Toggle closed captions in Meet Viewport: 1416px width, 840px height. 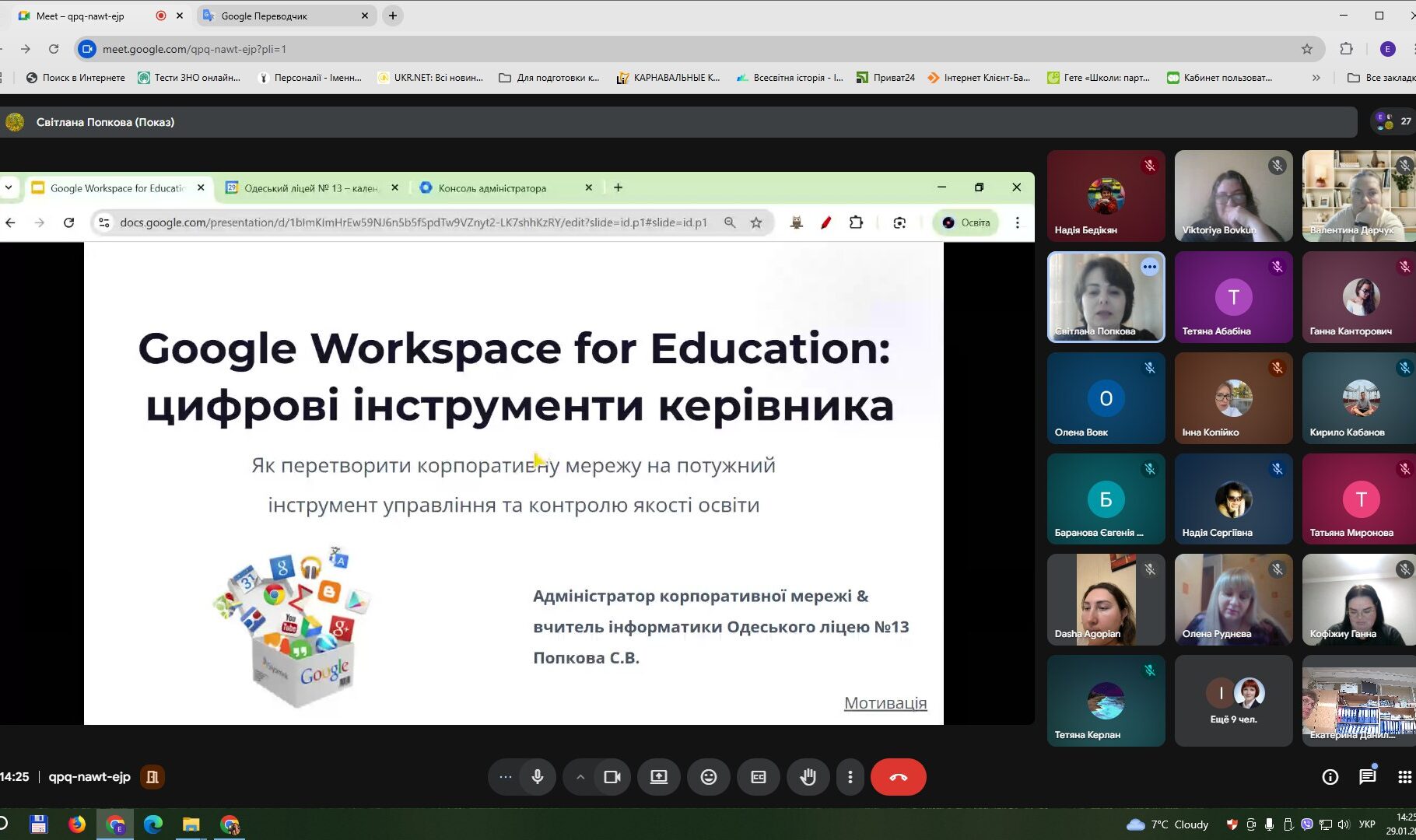coord(758,777)
